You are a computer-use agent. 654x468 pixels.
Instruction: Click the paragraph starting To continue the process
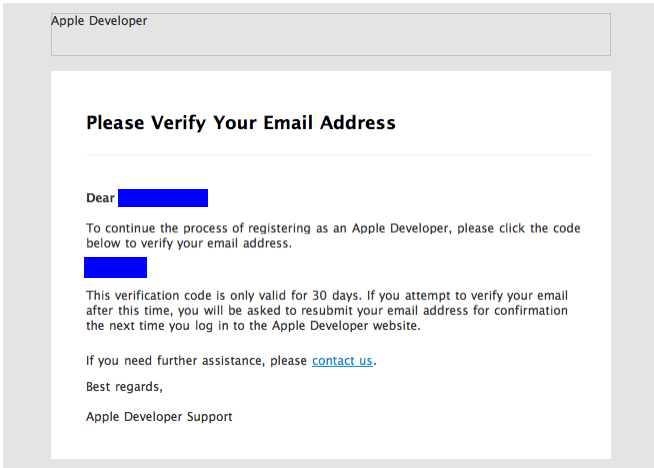coord(333,236)
